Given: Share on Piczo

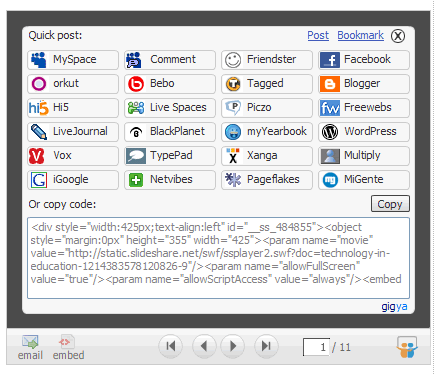Looking at the screenshot, I should pos(267,108).
